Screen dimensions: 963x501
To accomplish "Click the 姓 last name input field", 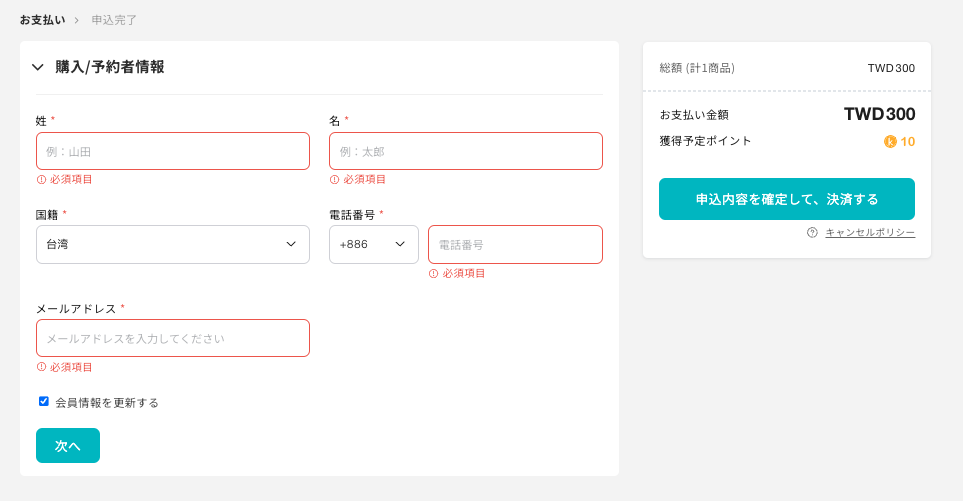I will coord(173,151).
